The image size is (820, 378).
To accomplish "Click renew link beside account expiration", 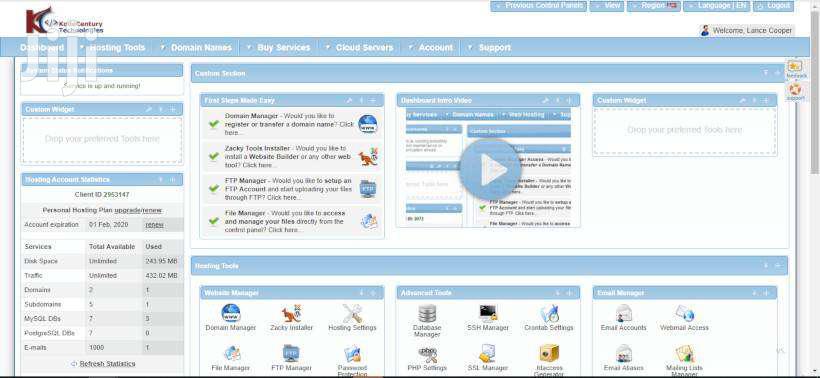I will coord(154,225).
